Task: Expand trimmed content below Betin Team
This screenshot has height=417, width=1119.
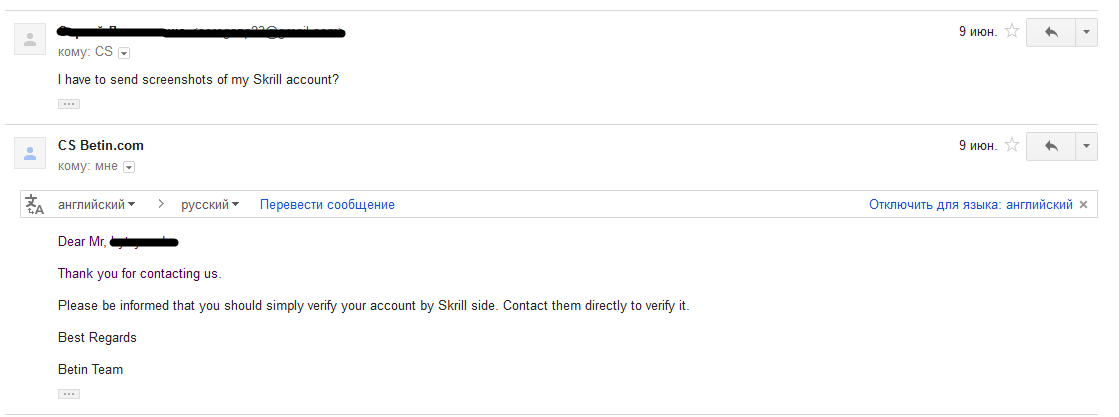Action: 69,394
